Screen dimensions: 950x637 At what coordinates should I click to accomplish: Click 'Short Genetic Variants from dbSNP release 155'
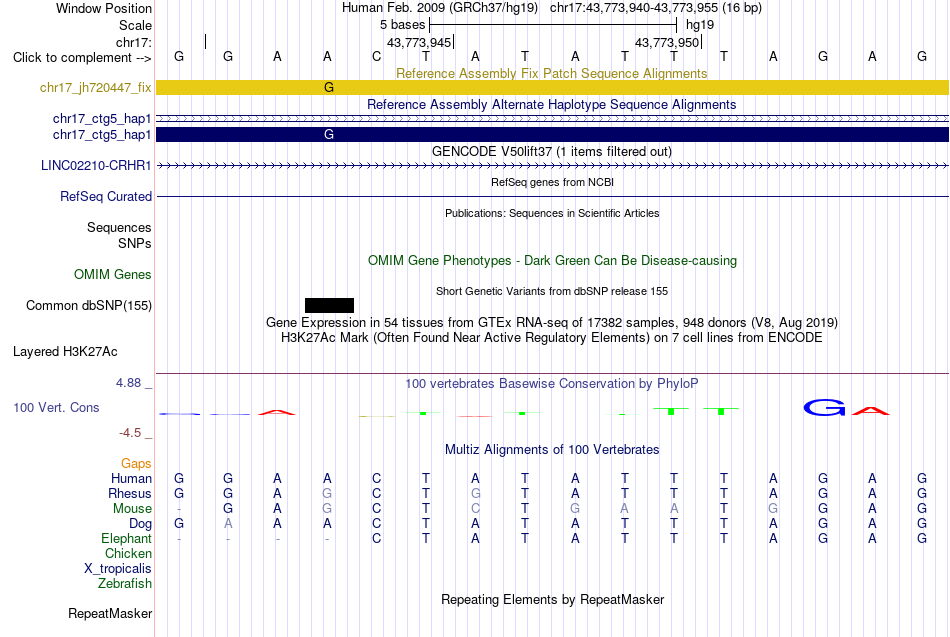pyautogui.click(x=552, y=292)
